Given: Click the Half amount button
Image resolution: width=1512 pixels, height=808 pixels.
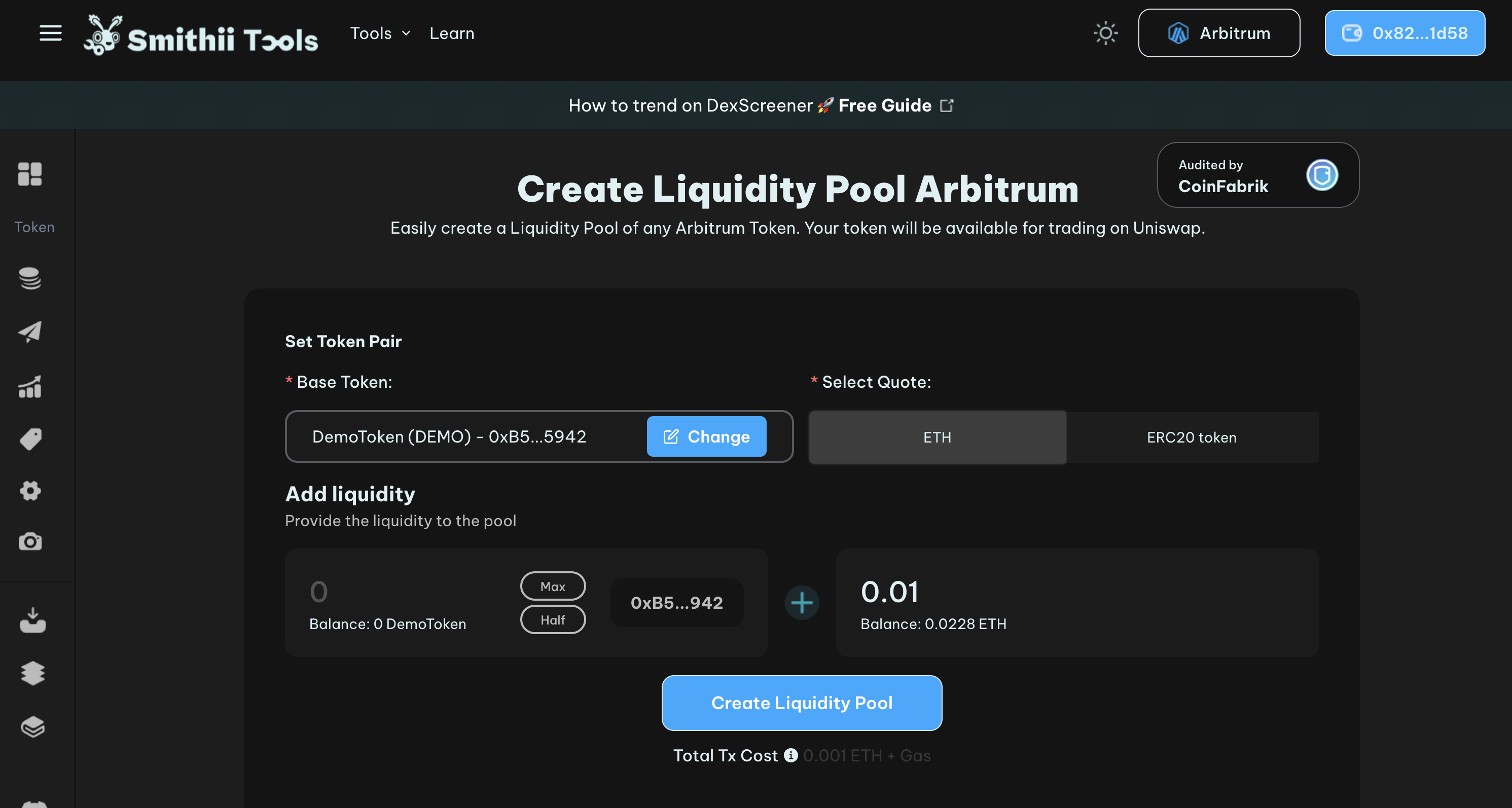Looking at the screenshot, I should (x=552, y=619).
